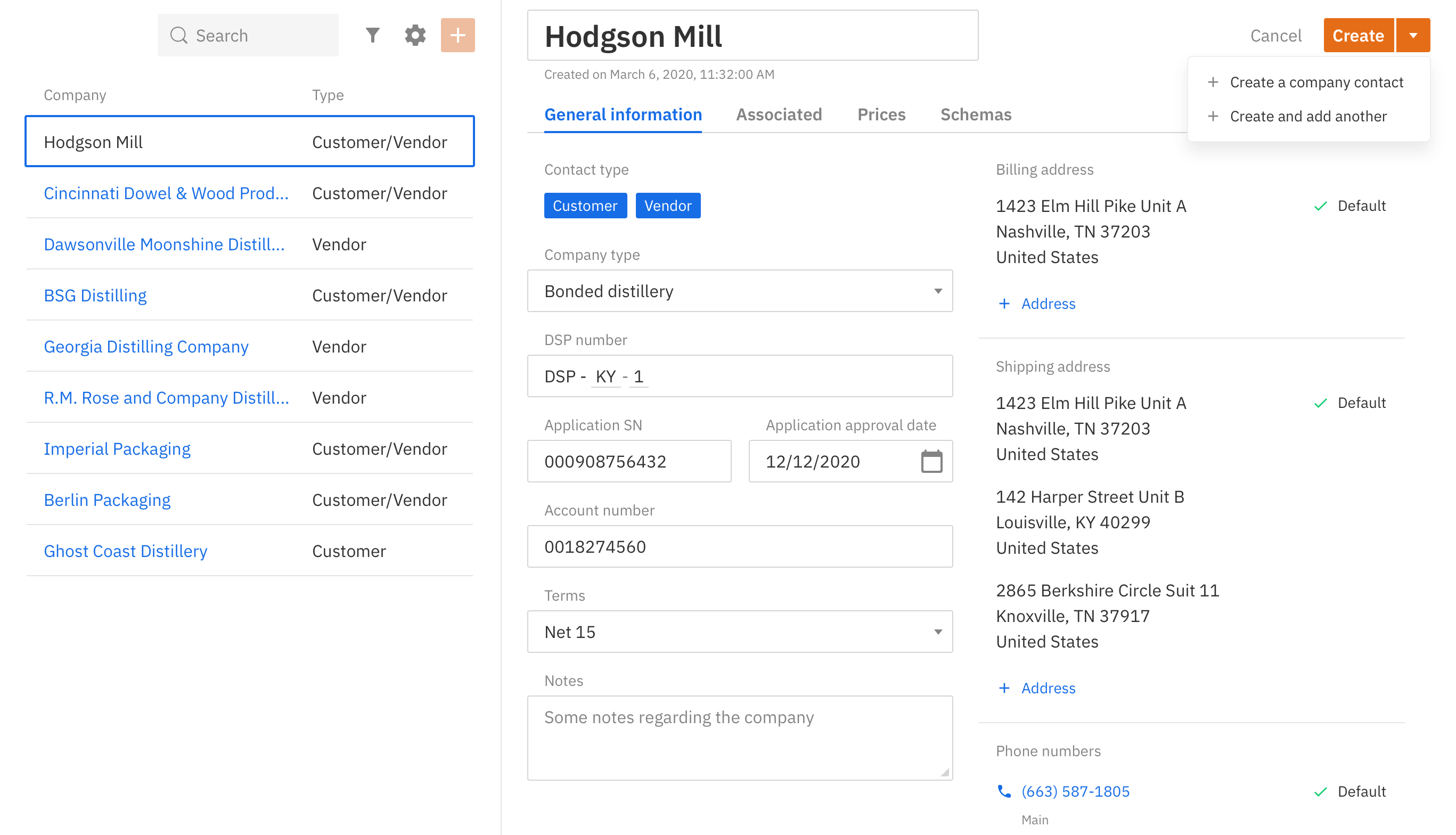Click the Type column header
The width and height of the screenshot is (1456, 835).
[328, 95]
